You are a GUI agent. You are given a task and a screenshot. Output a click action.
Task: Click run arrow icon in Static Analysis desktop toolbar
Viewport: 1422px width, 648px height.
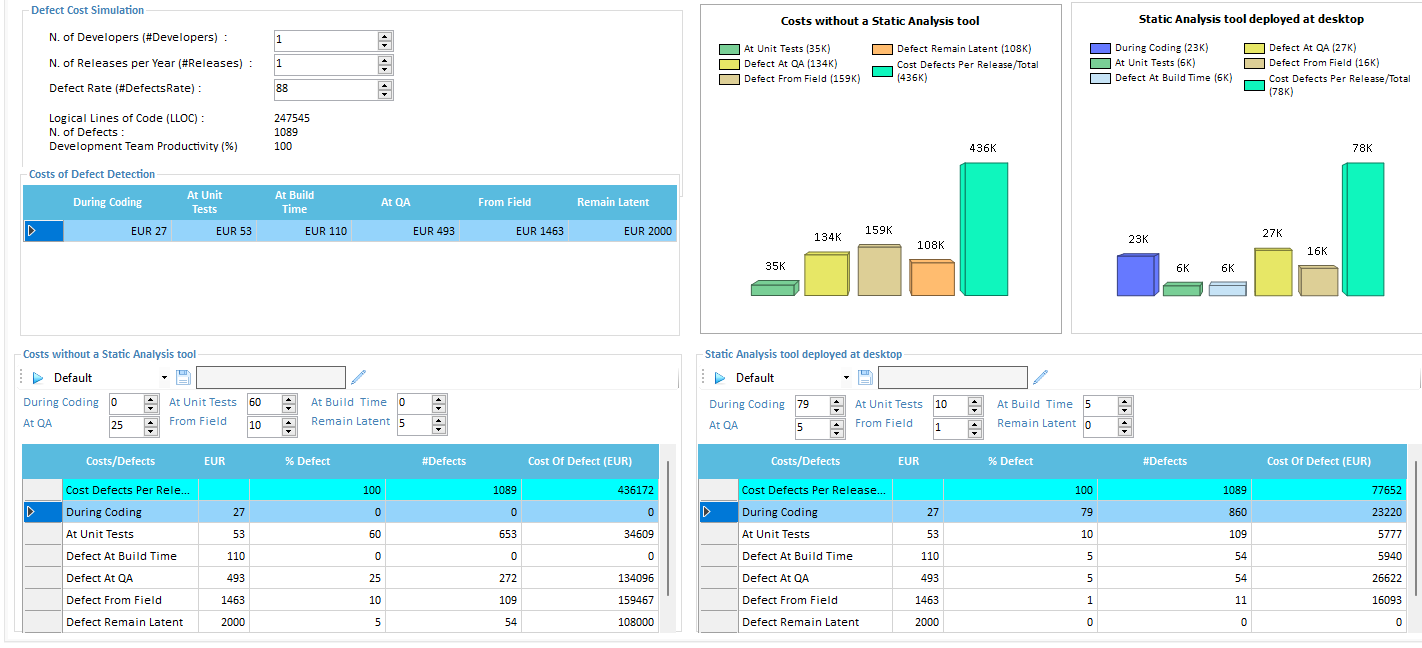(720, 378)
